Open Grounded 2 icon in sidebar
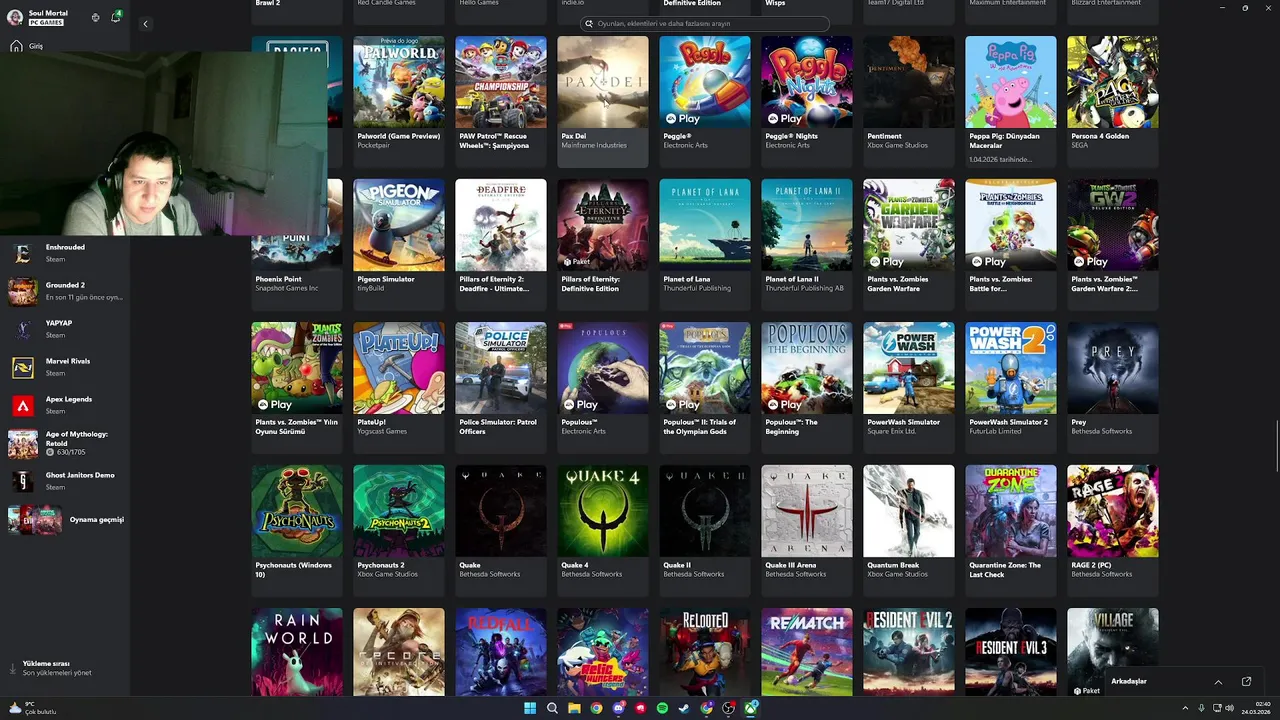This screenshot has width=1280, height=720. pos(22,291)
